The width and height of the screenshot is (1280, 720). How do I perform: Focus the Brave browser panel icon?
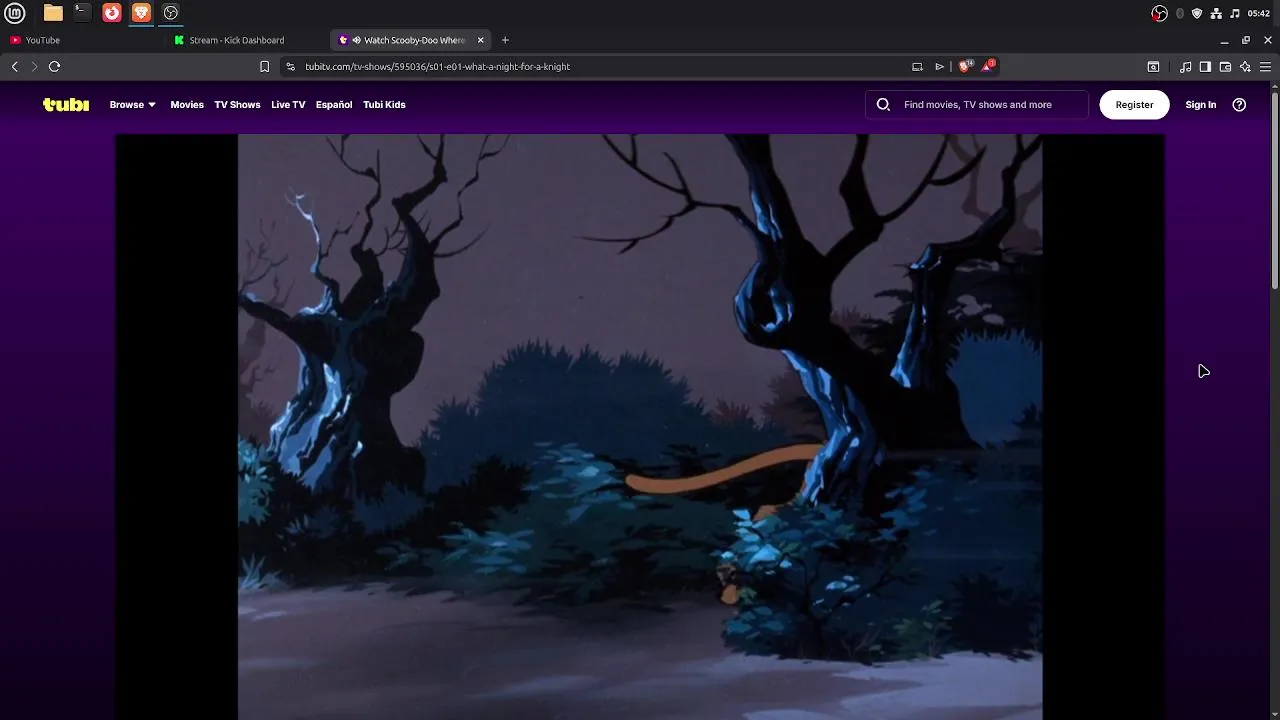[x=141, y=13]
